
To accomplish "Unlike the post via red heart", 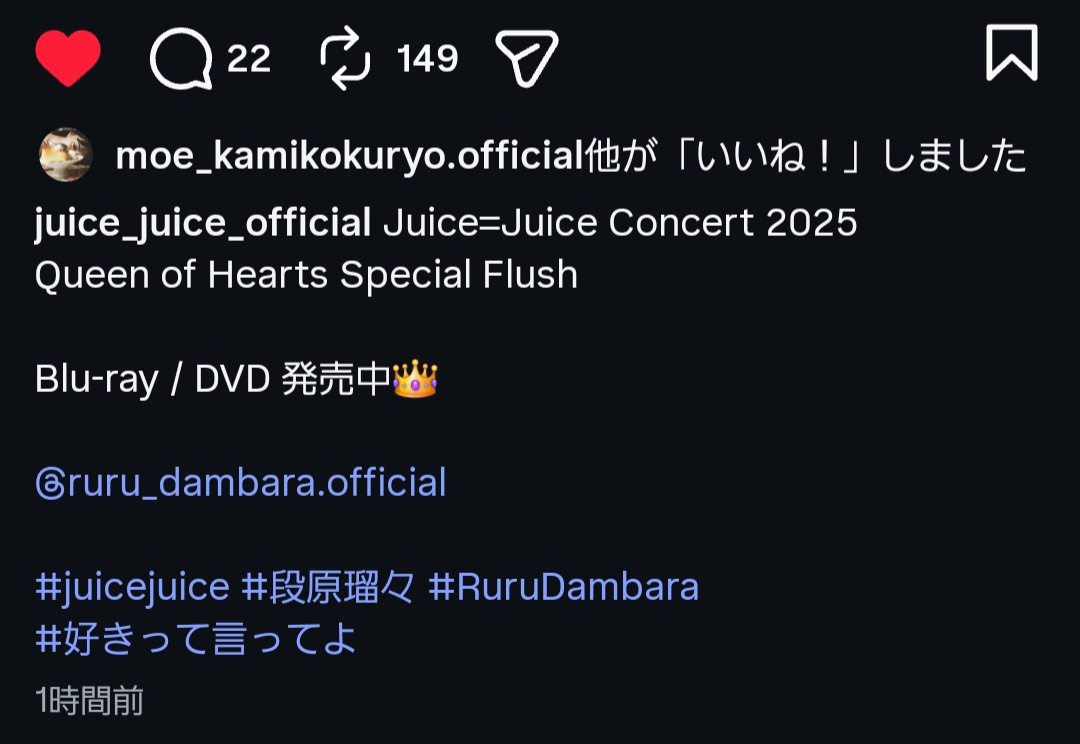I will point(68,58).
